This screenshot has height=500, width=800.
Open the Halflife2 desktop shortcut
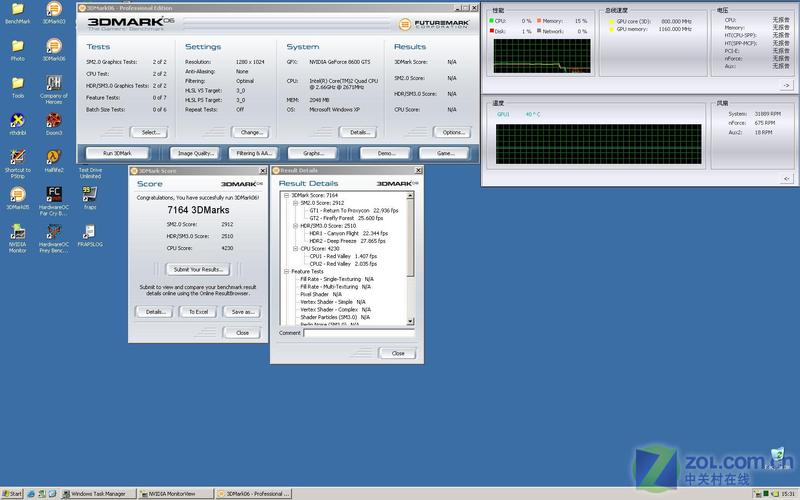54,161
